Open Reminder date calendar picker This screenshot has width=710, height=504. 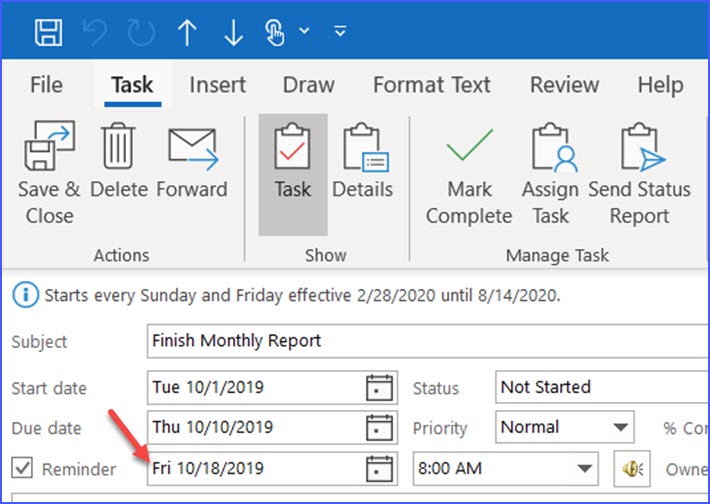379,469
